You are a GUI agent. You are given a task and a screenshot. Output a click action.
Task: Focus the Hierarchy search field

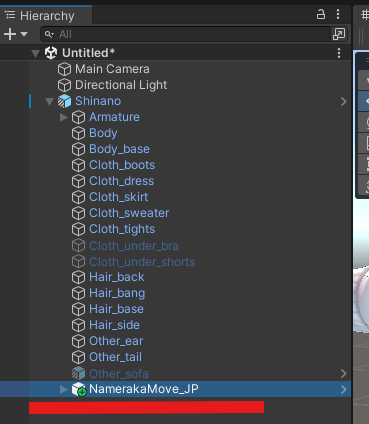[185, 34]
